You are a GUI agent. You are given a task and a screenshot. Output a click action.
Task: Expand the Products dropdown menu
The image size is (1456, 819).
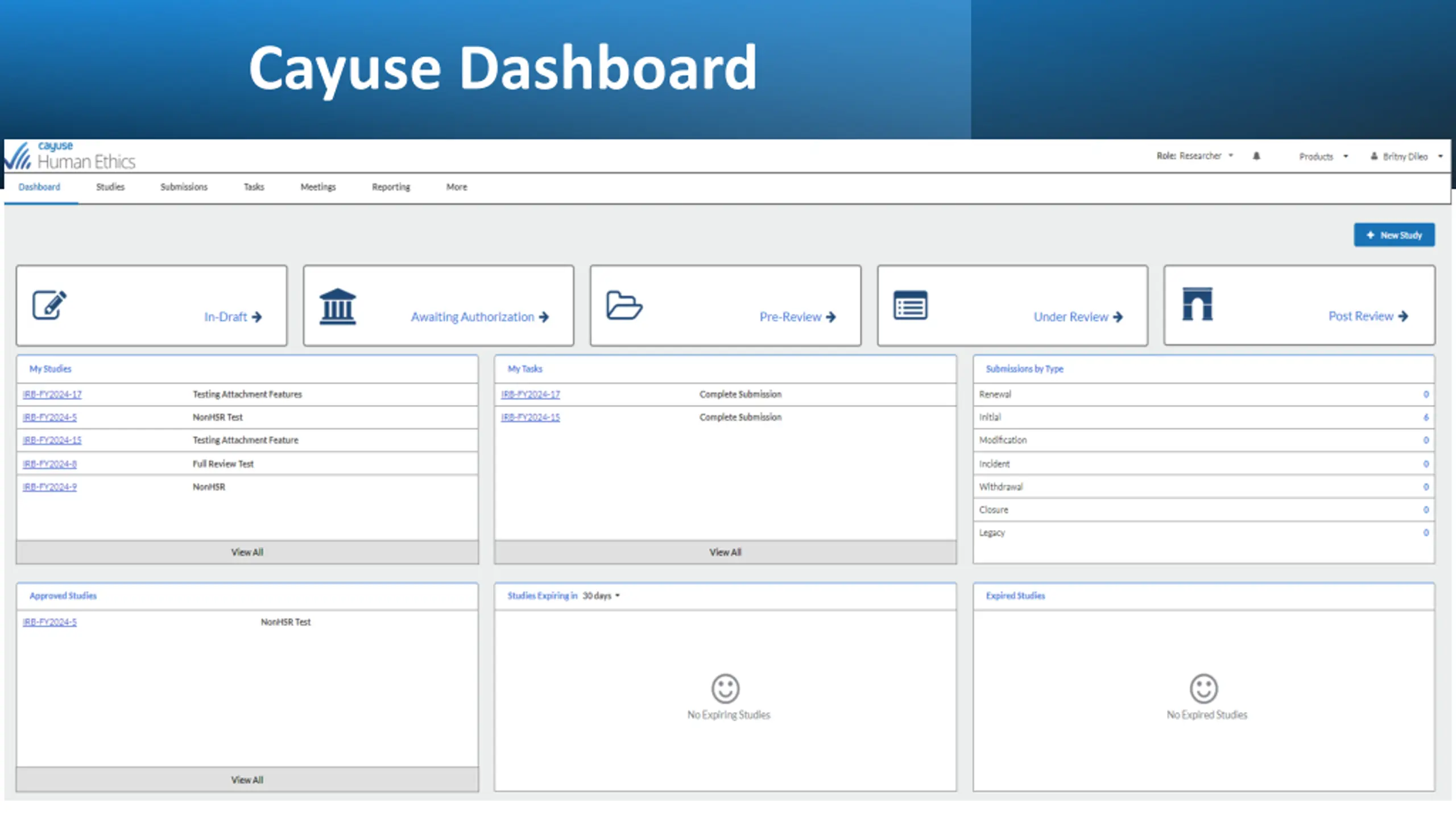(x=1323, y=156)
